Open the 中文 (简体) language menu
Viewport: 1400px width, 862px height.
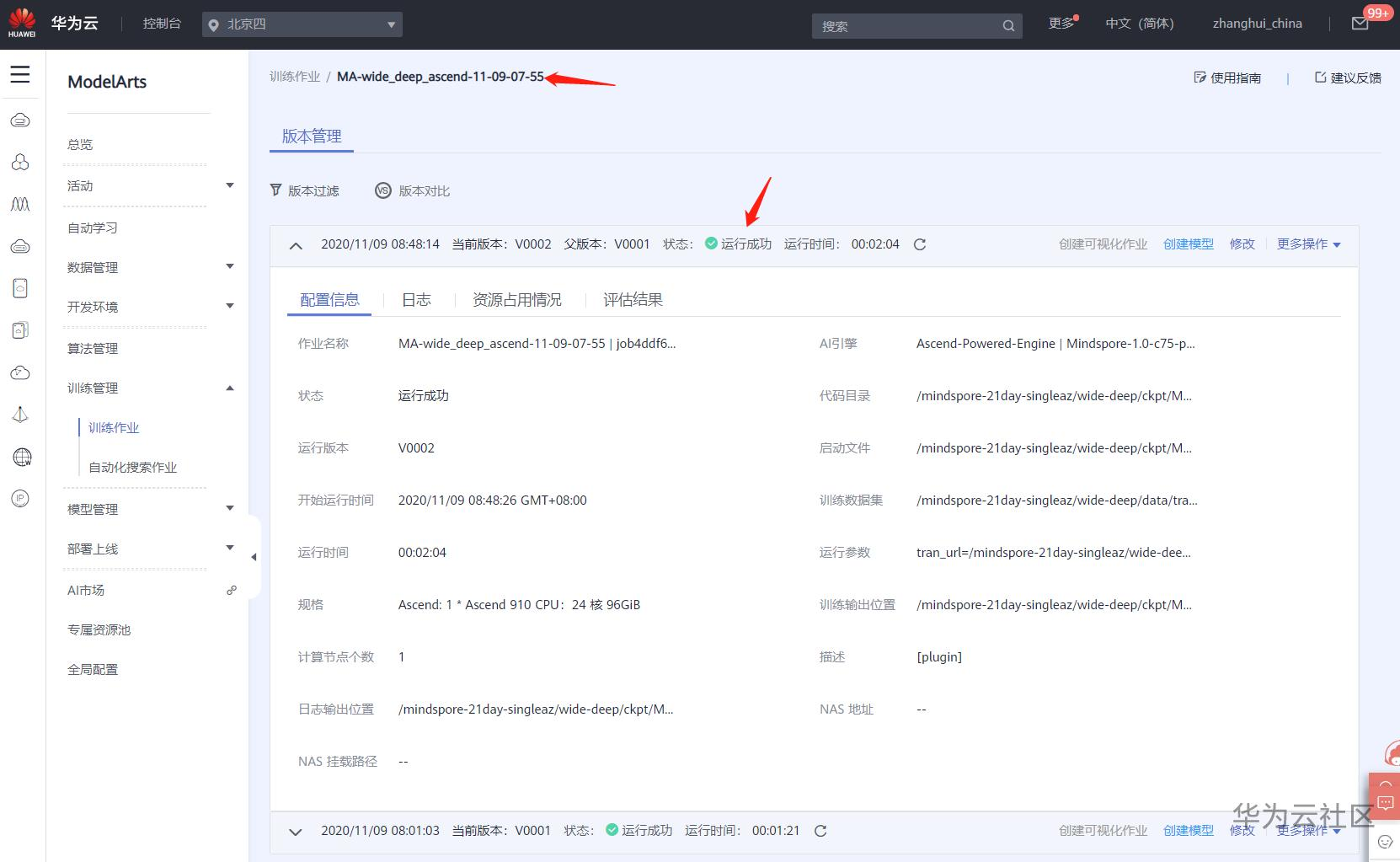[1140, 24]
